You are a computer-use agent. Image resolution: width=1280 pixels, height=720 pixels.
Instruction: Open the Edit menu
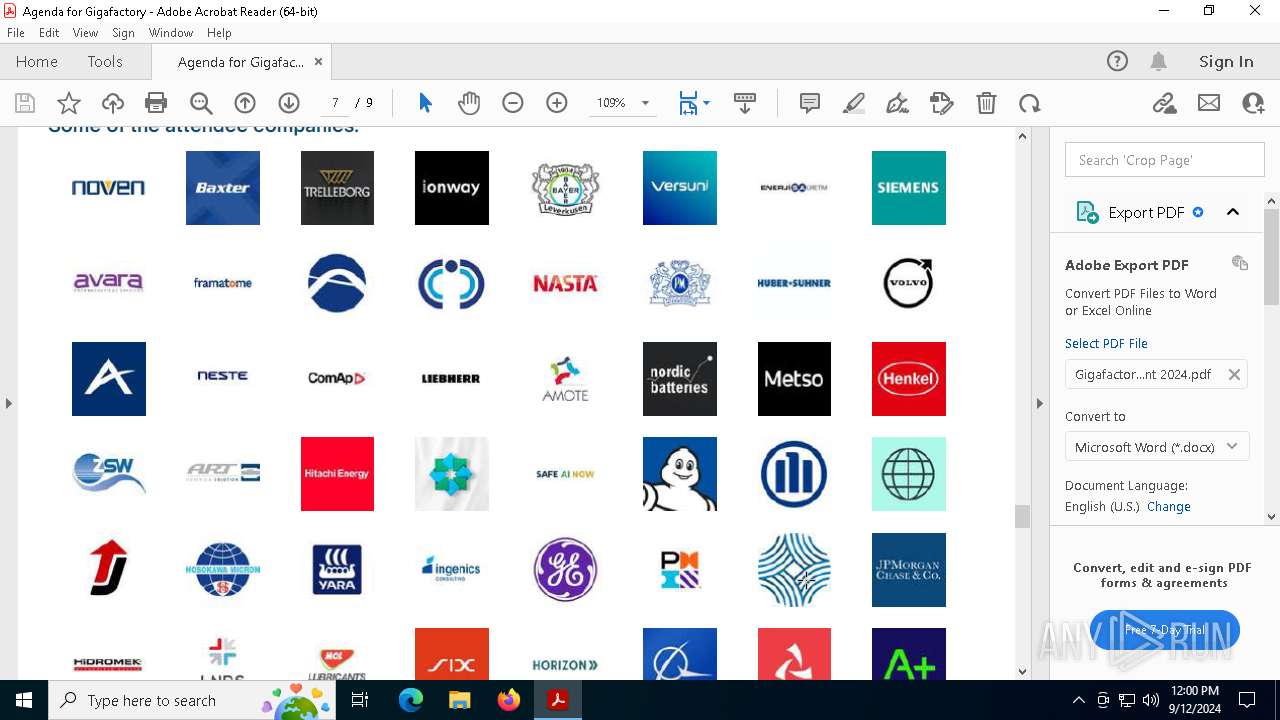[49, 33]
